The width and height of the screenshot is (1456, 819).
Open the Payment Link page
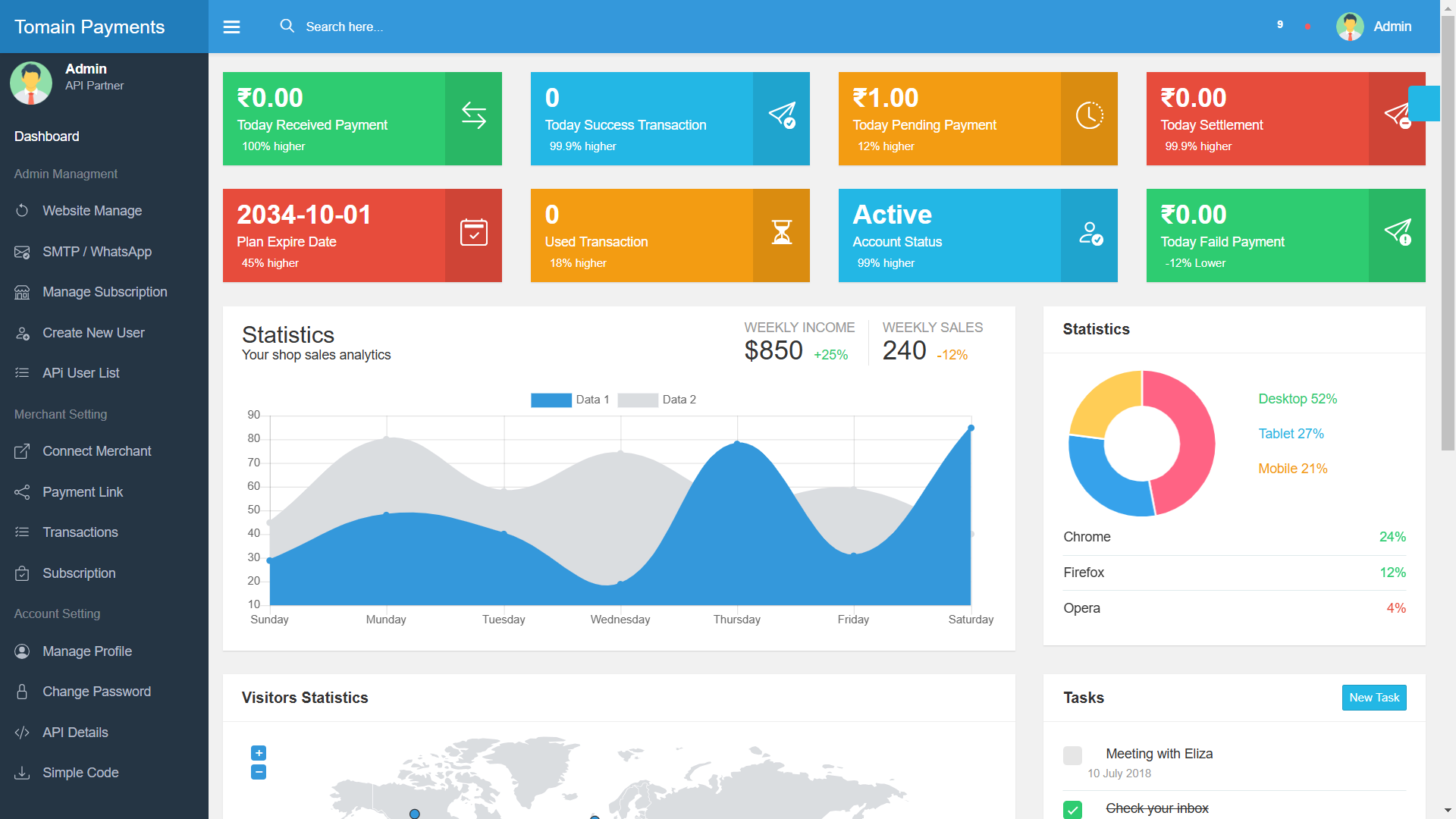pyautogui.click(x=83, y=492)
